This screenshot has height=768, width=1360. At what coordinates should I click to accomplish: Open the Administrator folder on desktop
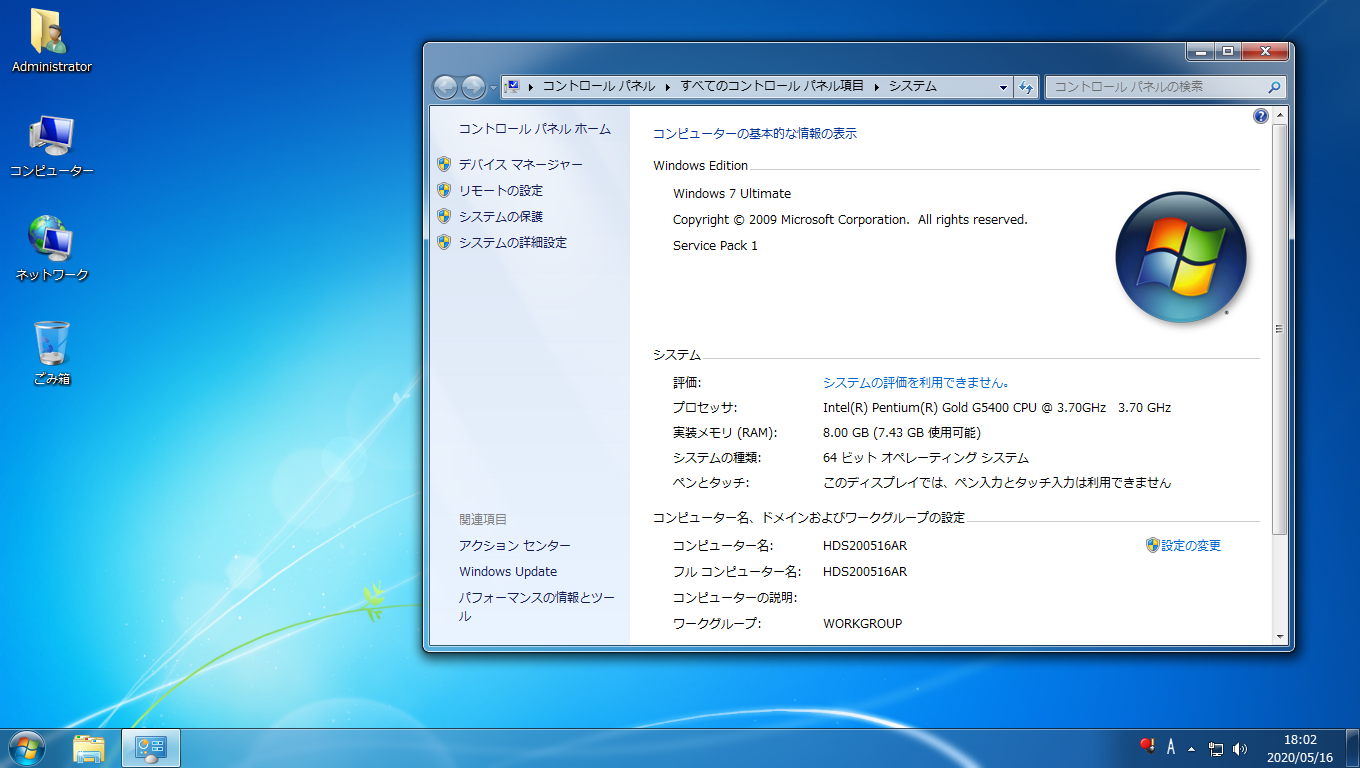pos(51,41)
